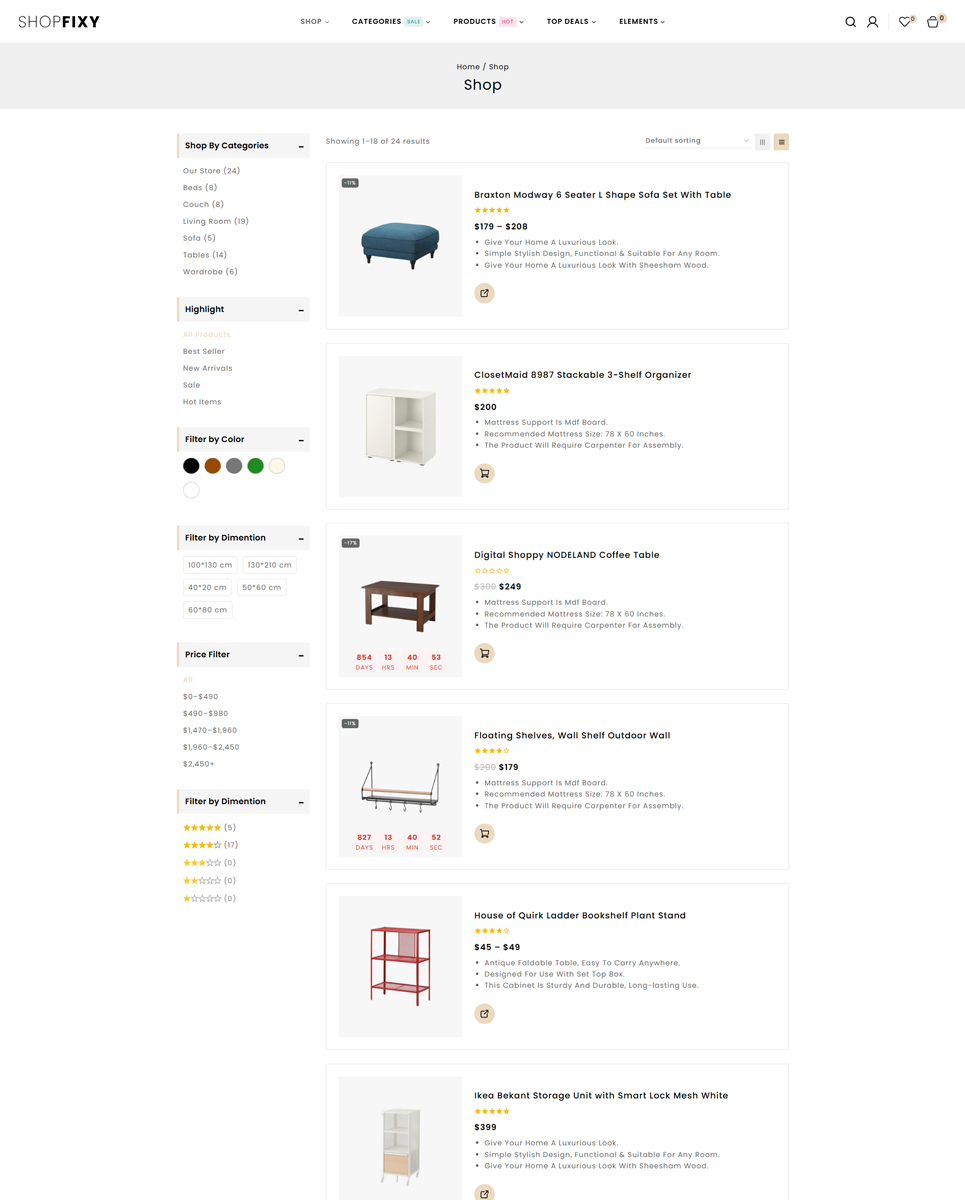Viewport: 965px width, 1200px height.
Task: Open the search icon in header
Action: pos(850,22)
